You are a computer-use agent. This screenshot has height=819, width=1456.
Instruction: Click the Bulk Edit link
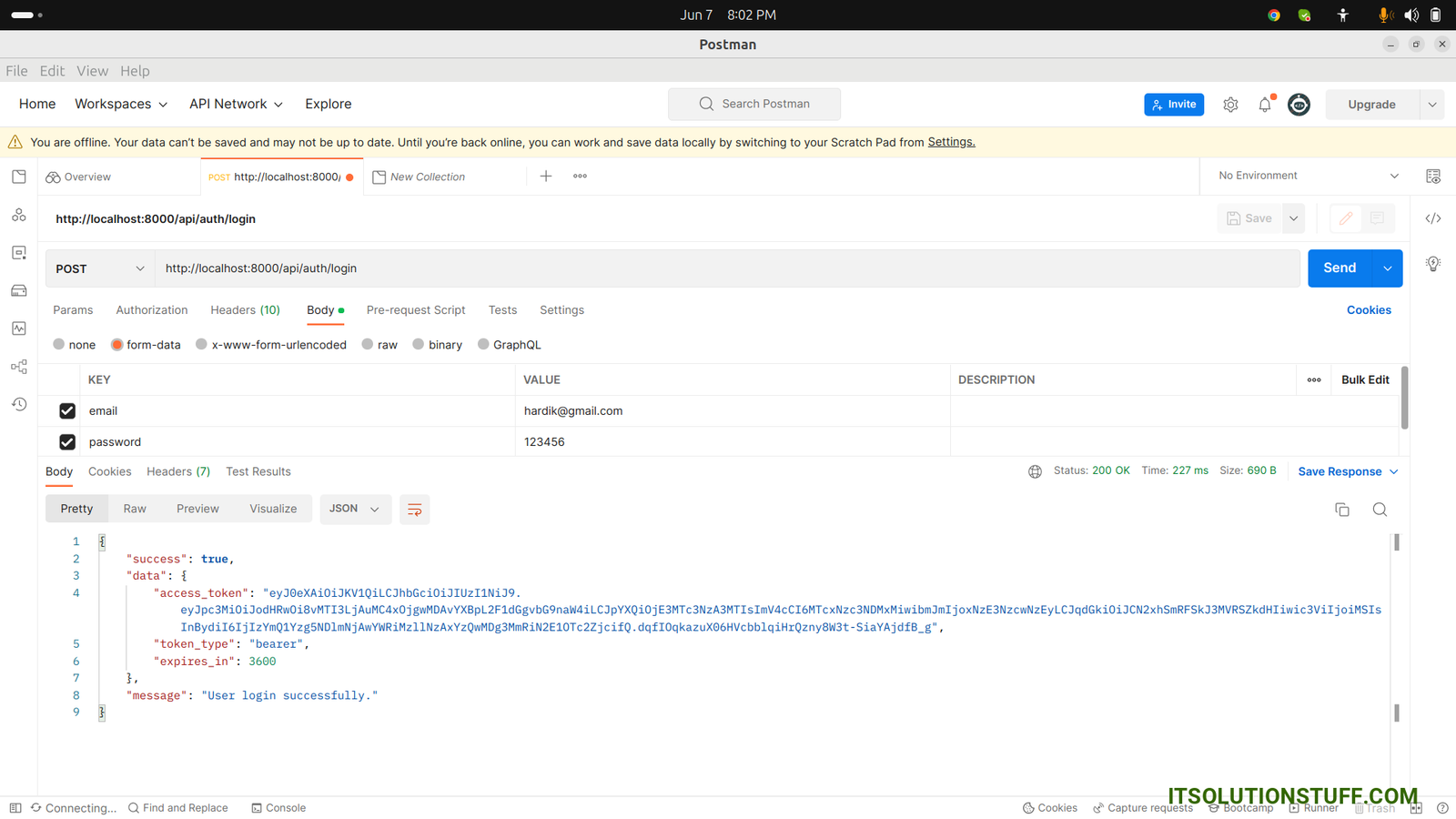[x=1365, y=379]
